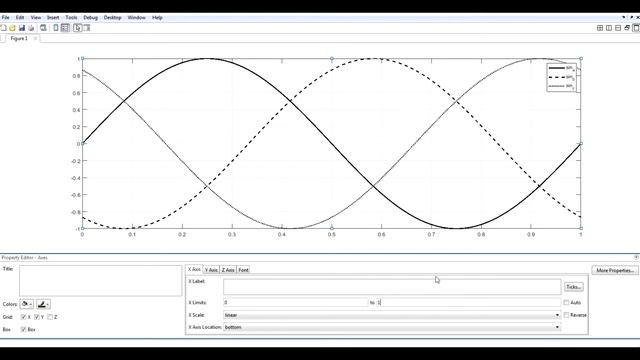Click the New Figure toolbar icon
Viewport: 640px width, 360px height.
tap(3, 28)
